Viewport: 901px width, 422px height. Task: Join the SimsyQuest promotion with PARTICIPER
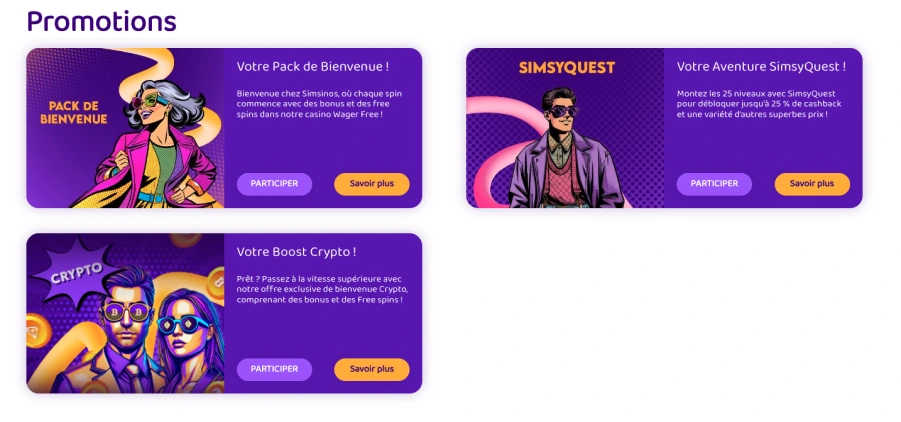[714, 184]
